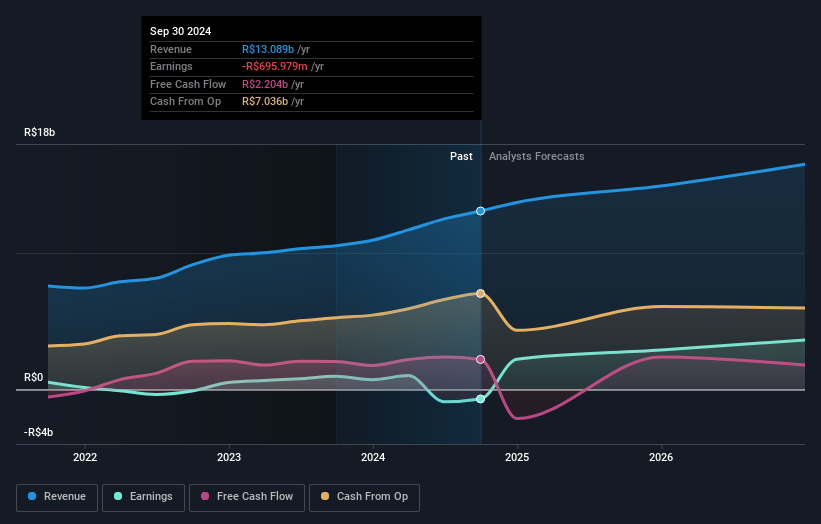The image size is (821, 524).
Task: Click the orange Cash From Op data point
Action: point(480,294)
